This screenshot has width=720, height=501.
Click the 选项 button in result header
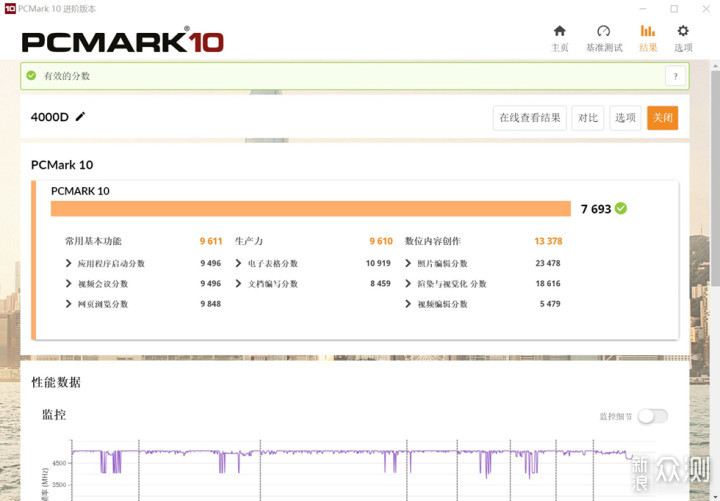pos(625,118)
